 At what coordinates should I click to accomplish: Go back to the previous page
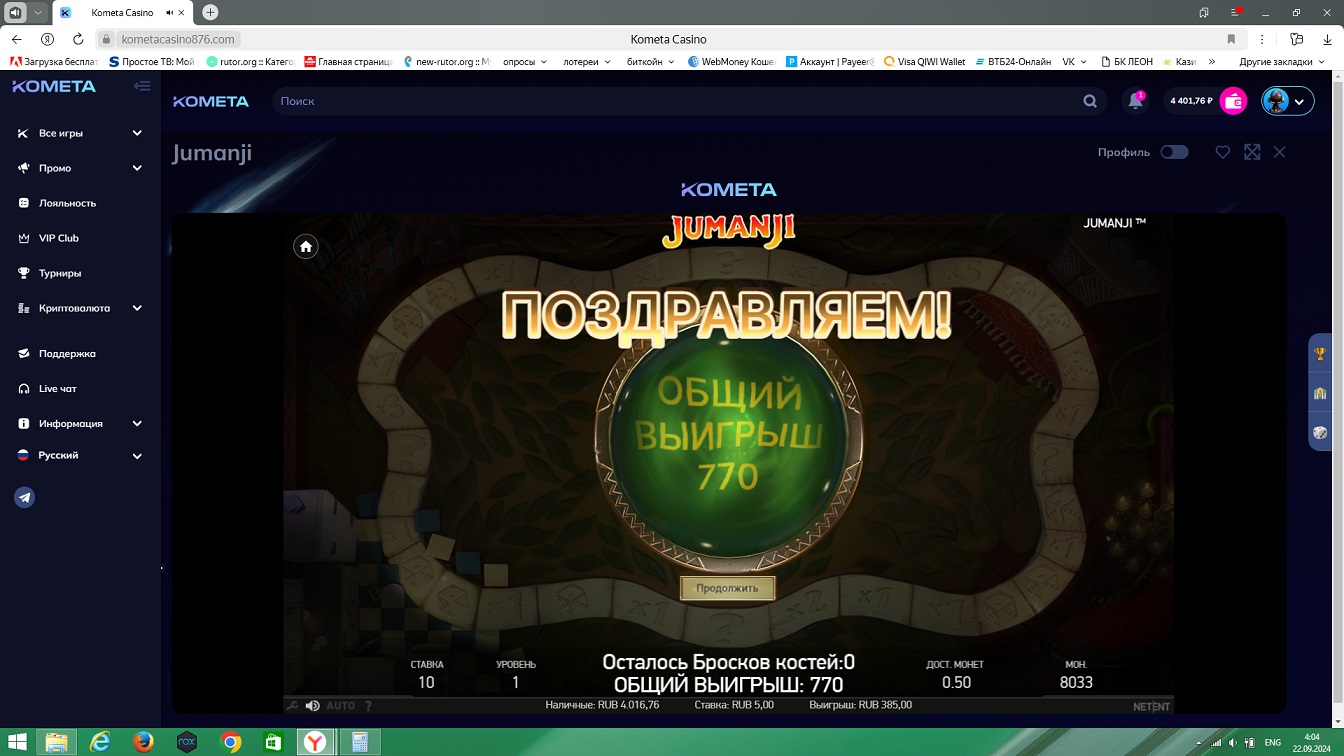click(16, 39)
